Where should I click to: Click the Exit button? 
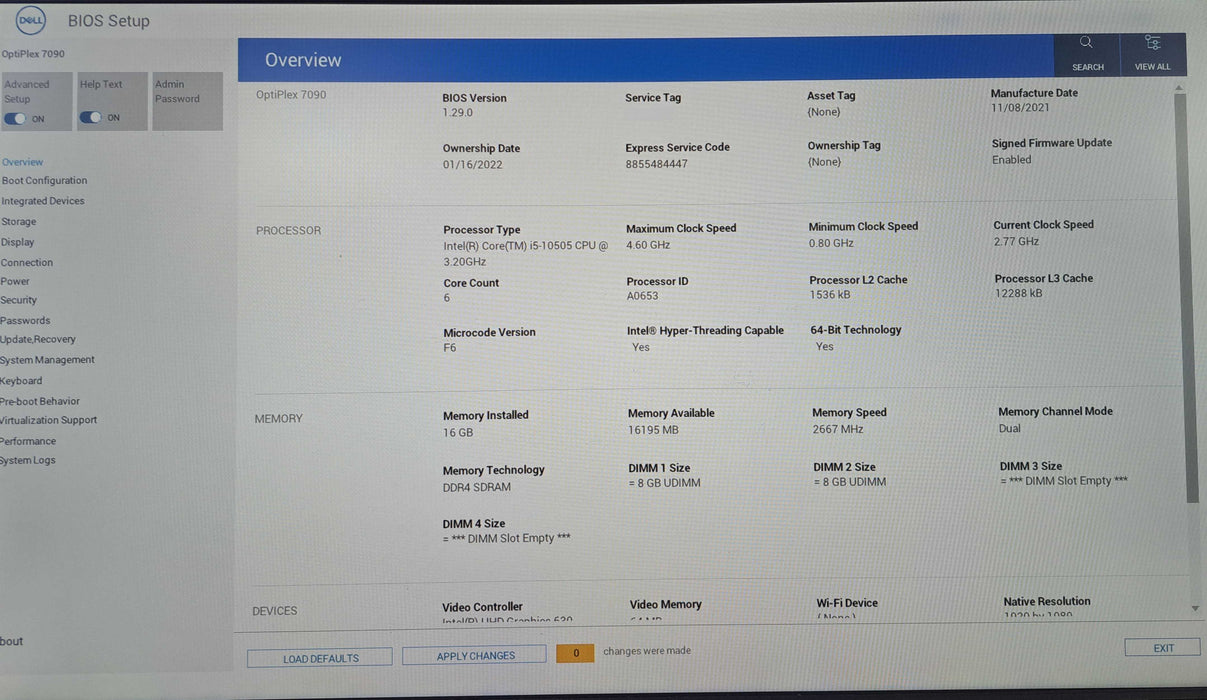pos(1163,648)
